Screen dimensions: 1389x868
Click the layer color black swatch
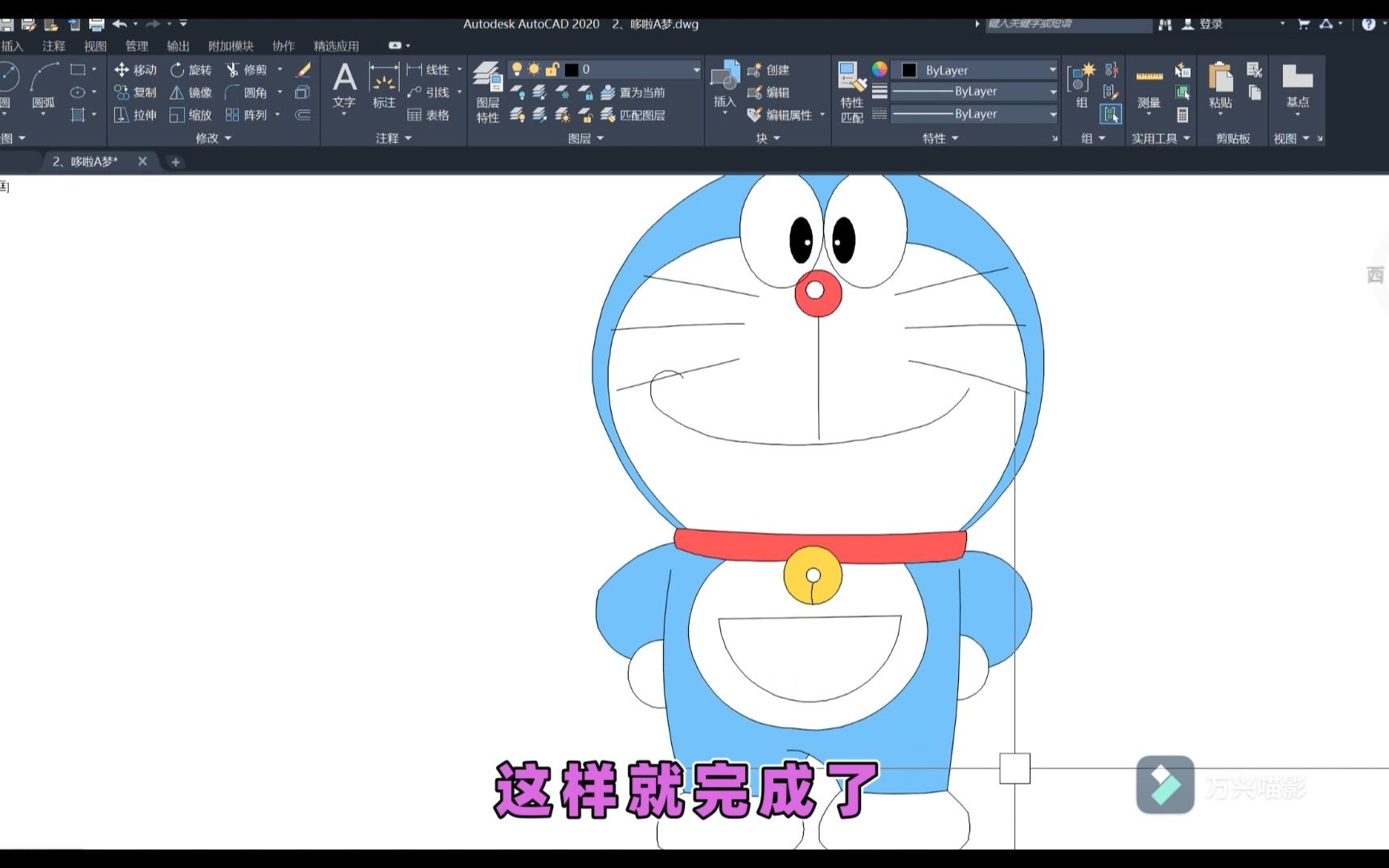[x=572, y=70]
